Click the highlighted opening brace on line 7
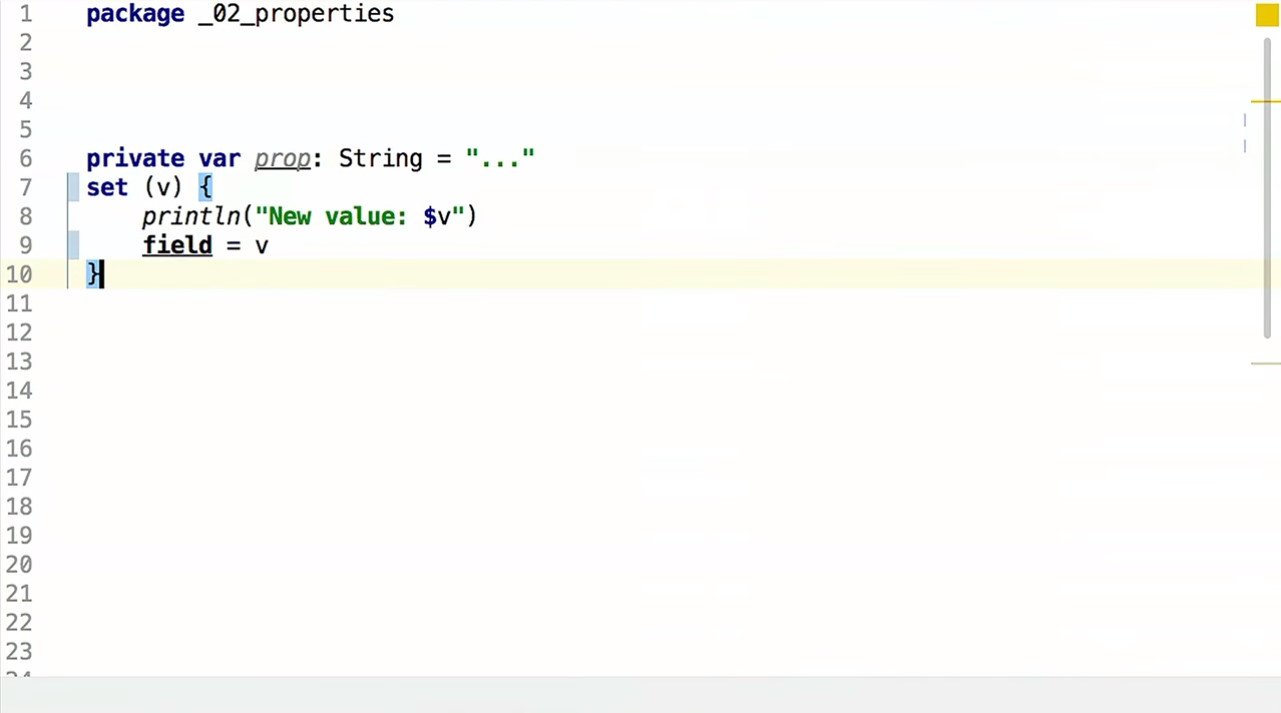Viewport: 1281px width, 713px height. pos(205,187)
